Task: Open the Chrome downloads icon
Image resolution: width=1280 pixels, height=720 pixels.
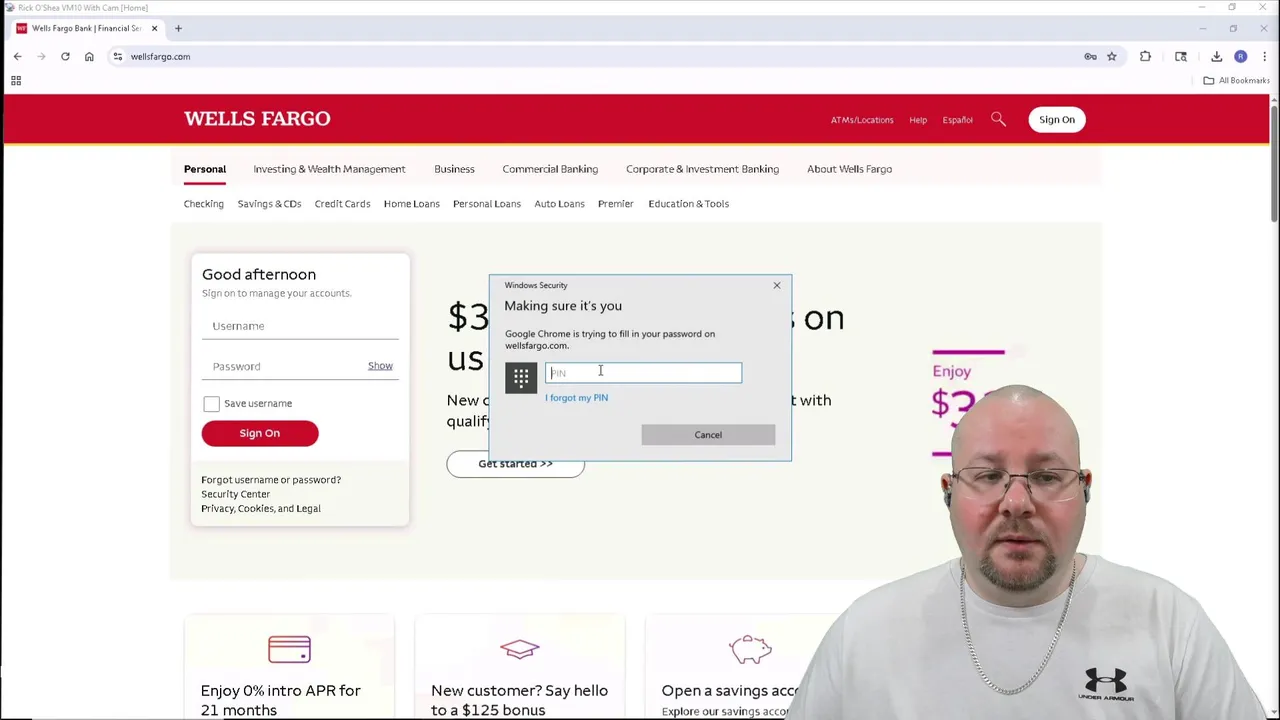Action: tap(1216, 57)
